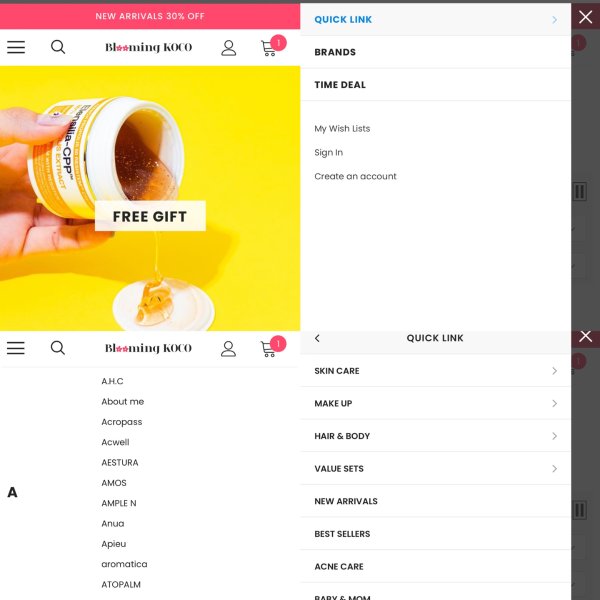Go back using arrow beside QUICK LINK title
The width and height of the screenshot is (600, 600).
point(317,338)
